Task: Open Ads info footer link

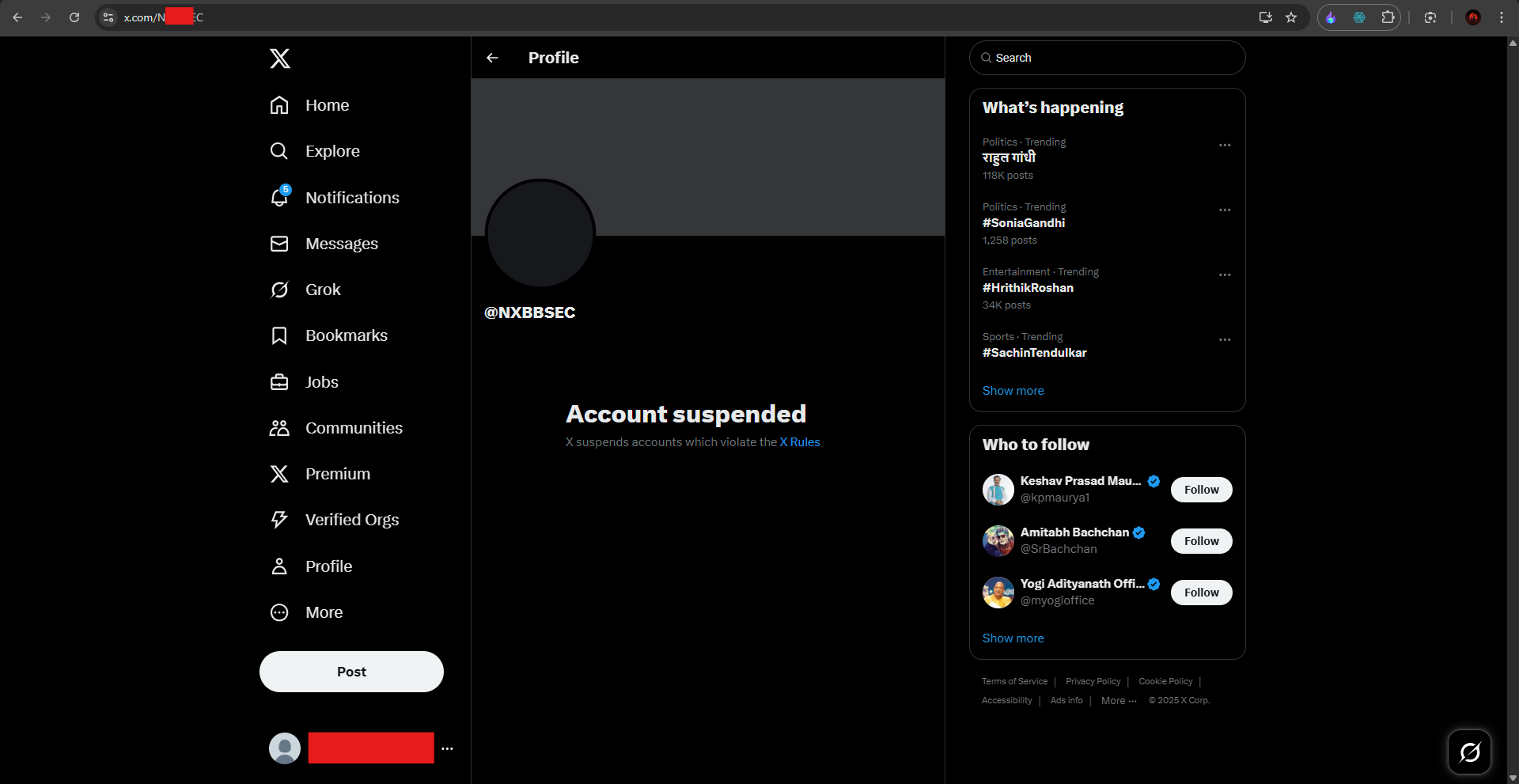Action: point(1066,700)
